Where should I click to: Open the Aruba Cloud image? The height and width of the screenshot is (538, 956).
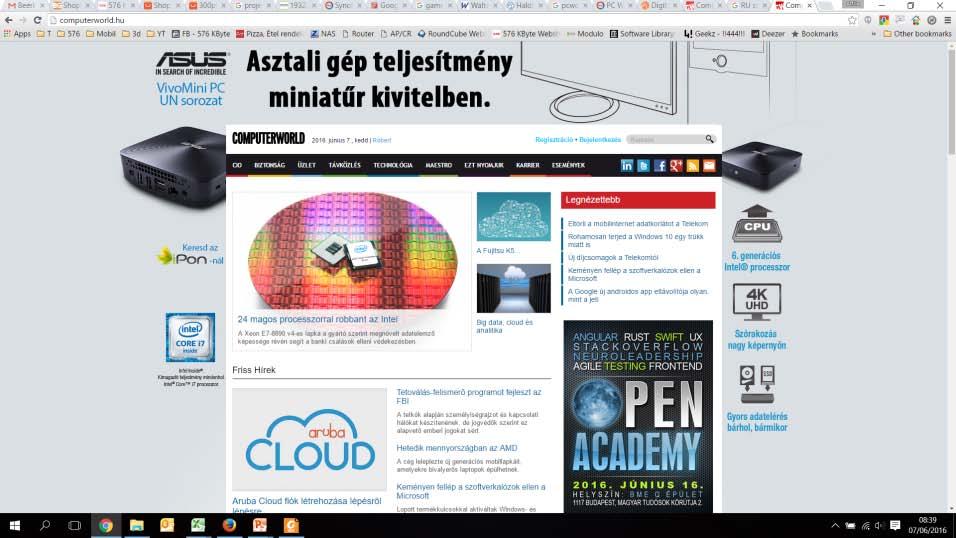point(309,439)
